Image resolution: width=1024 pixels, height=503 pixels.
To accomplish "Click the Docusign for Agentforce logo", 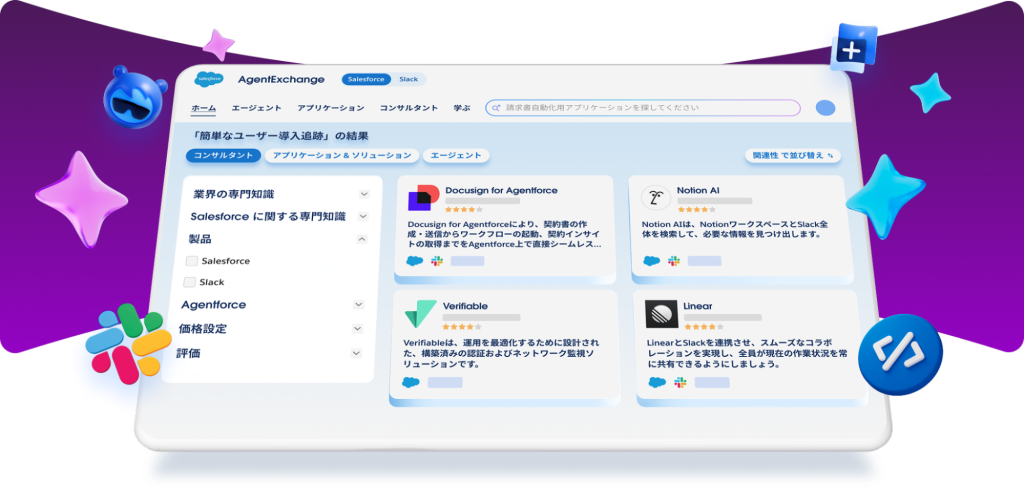I will (x=423, y=197).
